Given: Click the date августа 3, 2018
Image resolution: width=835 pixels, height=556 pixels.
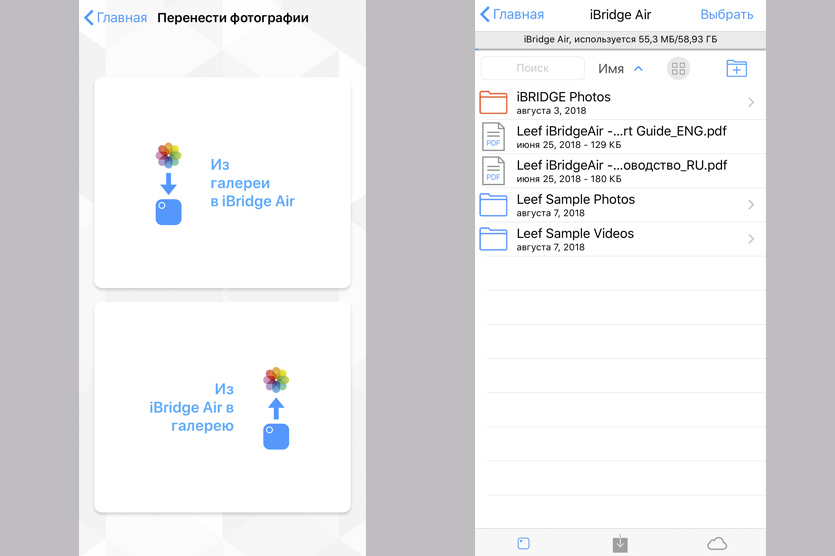Looking at the screenshot, I should [x=551, y=111].
